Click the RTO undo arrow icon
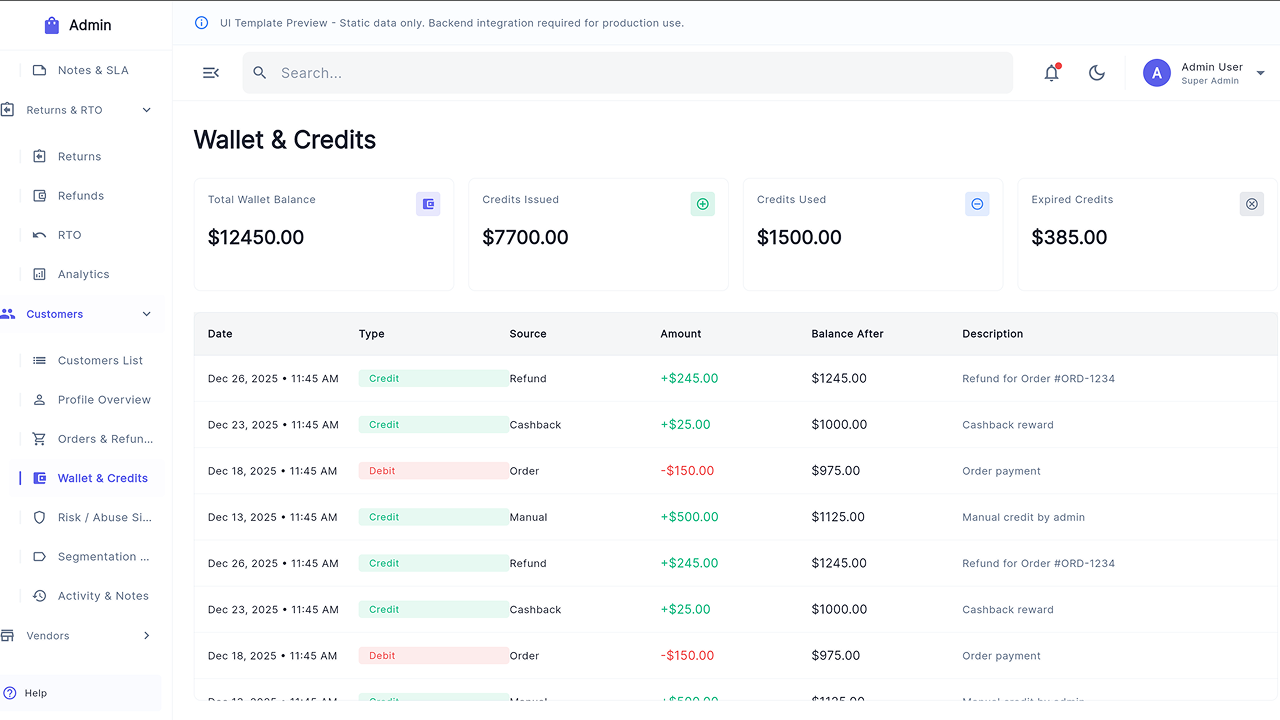Viewport: 1280px width, 720px height. [39, 235]
